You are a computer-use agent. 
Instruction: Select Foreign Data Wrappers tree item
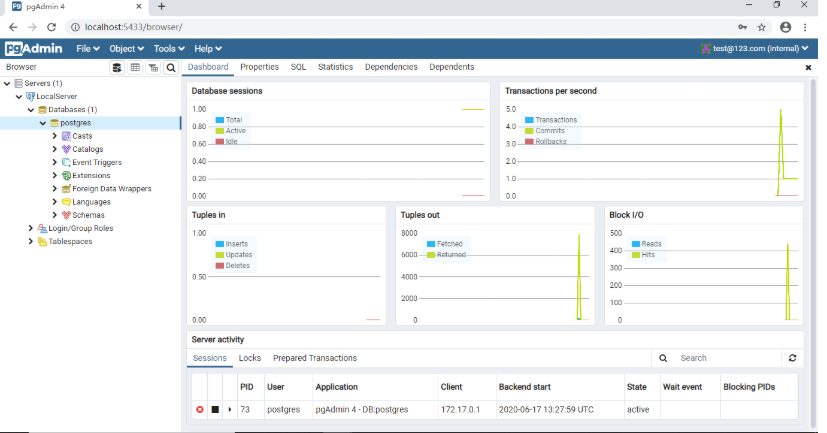pyautogui.click(x=112, y=189)
